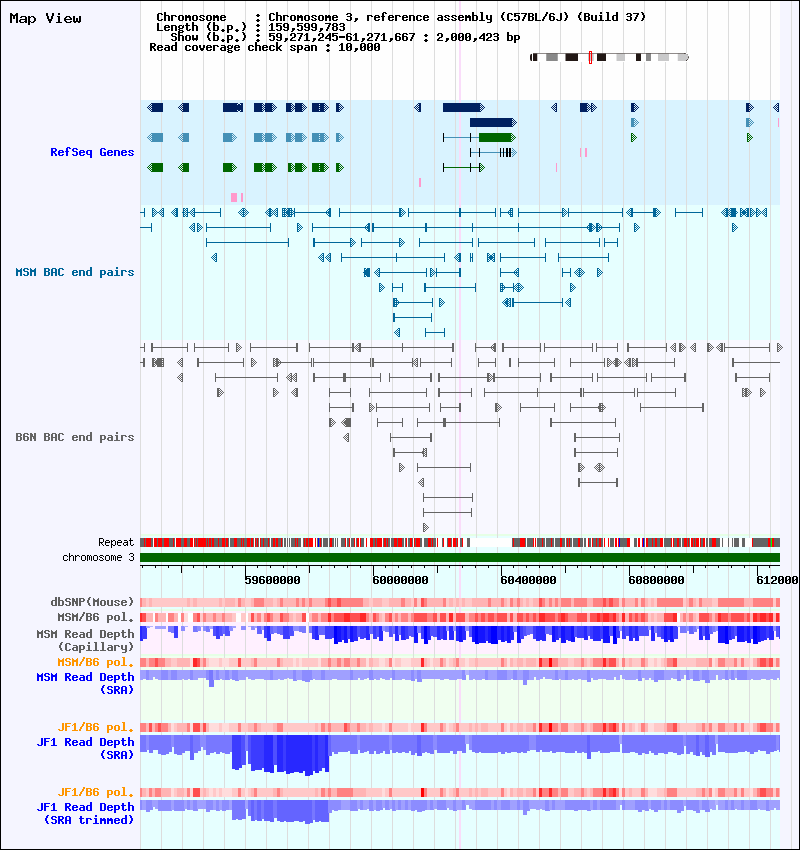Click the red and gray Repeat track bar
This screenshot has width=800, height=850.
tap(460, 542)
